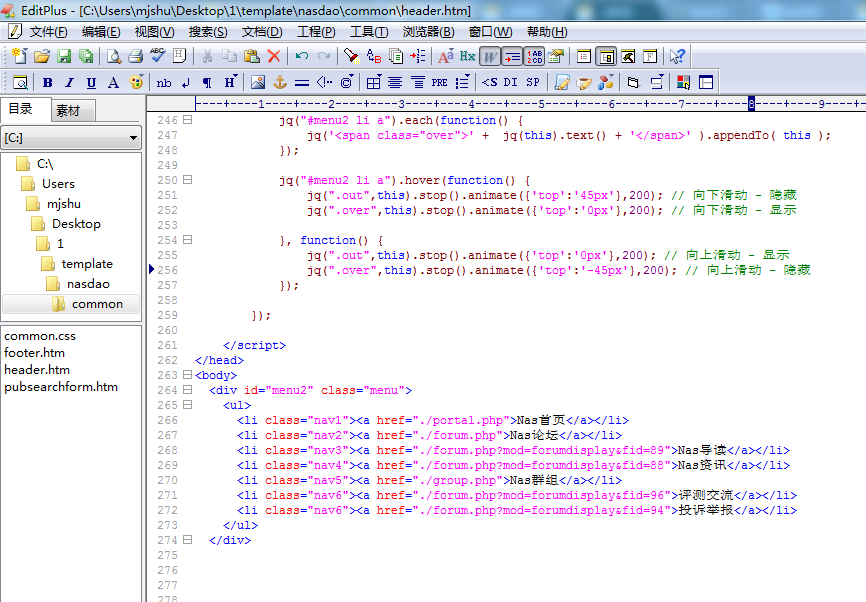Toggle word wrap W button
The width and height of the screenshot is (866, 602).
pos(490,56)
